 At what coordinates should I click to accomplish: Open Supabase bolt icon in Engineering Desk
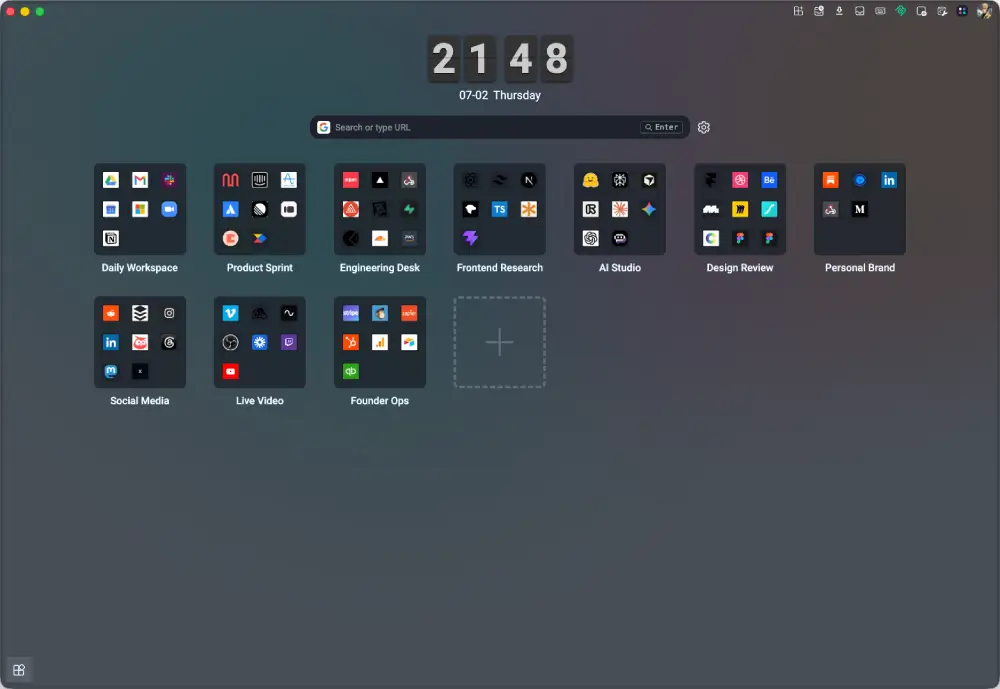coord(409,209)
